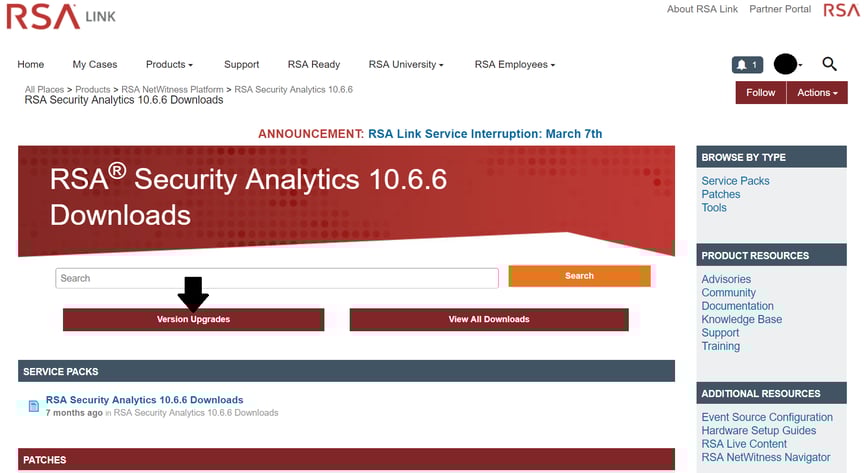Click the Additional Resources heading
Viewport: 864px width, 473px height.
click(x=771, y=393)
